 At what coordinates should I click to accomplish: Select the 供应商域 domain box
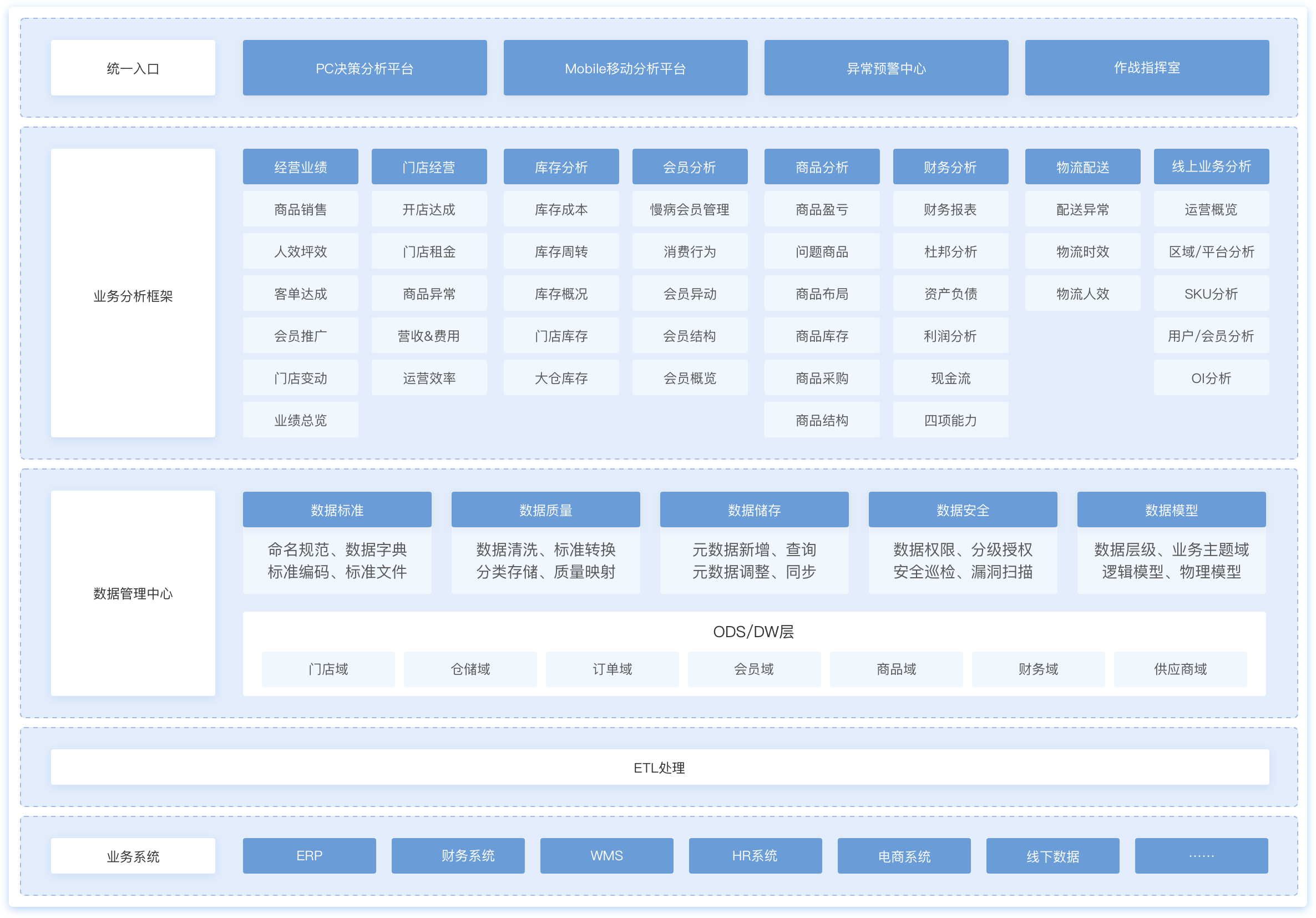[1180, 669]
